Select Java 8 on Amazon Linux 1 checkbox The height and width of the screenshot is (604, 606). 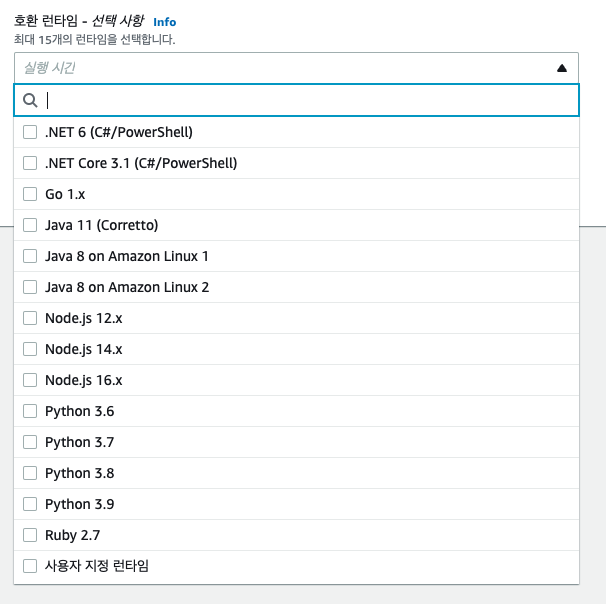pyautogui.click(x=30, y=256)
